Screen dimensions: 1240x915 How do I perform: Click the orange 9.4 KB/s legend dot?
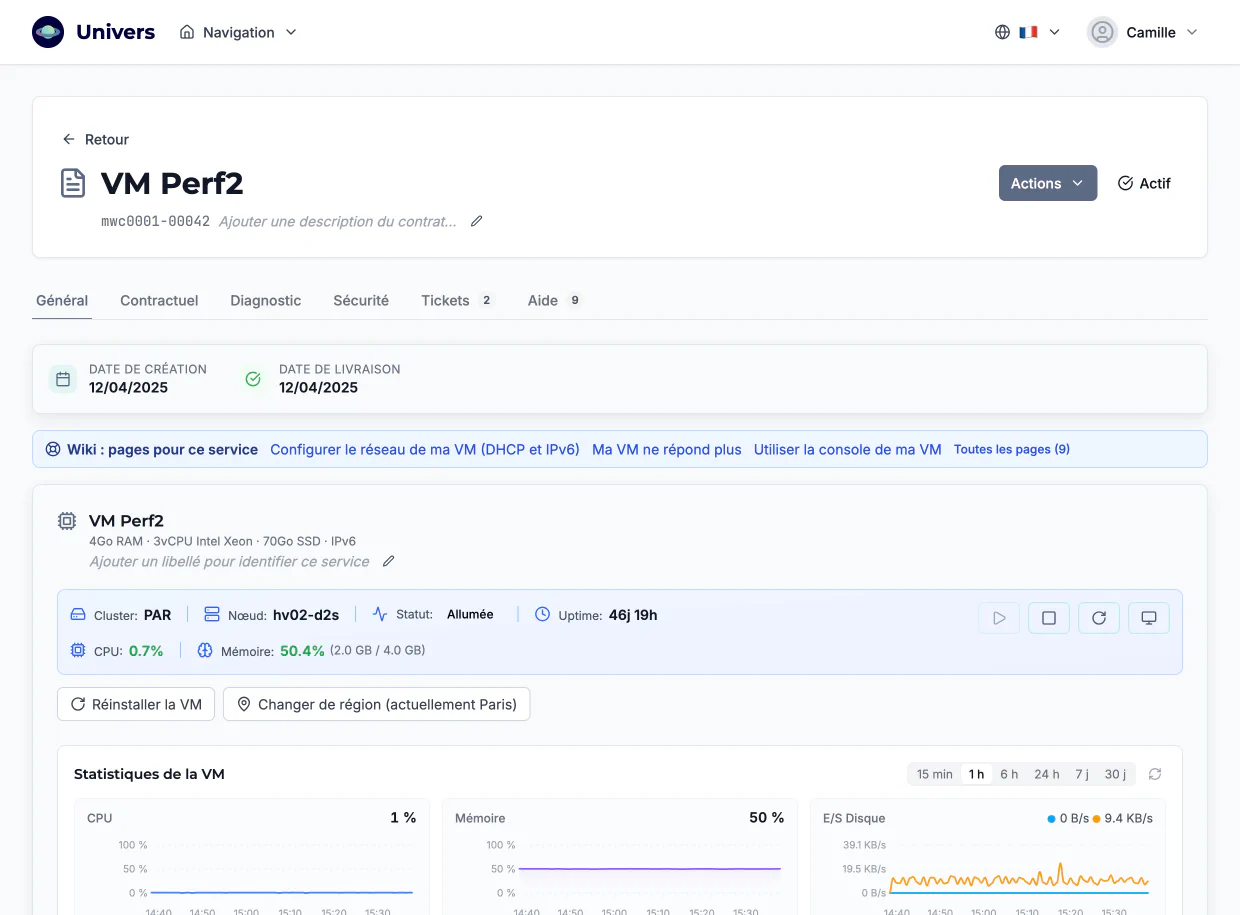(x=1096, y=818)
